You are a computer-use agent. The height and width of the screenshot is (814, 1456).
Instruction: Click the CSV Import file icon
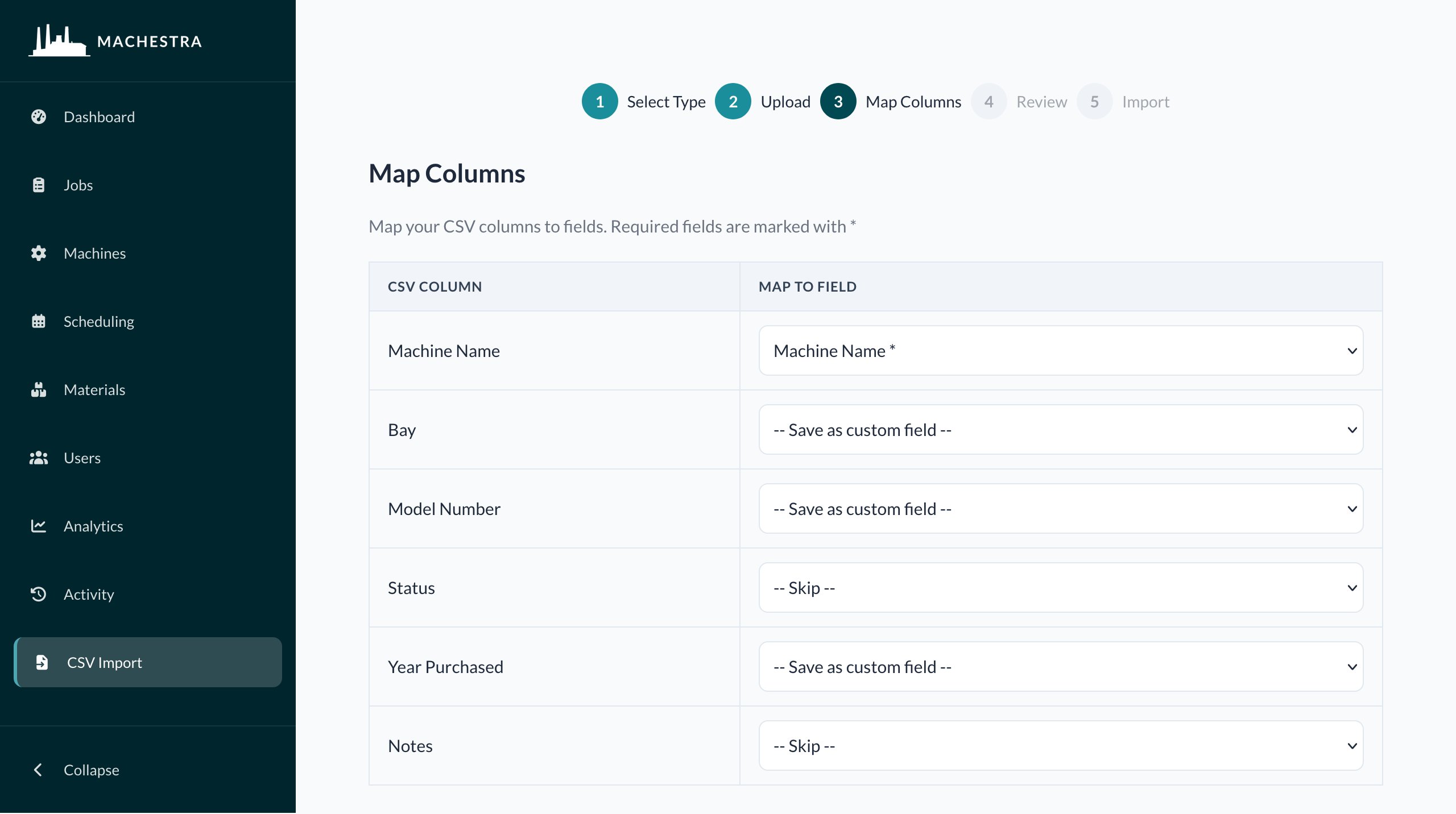pos(43,662)
